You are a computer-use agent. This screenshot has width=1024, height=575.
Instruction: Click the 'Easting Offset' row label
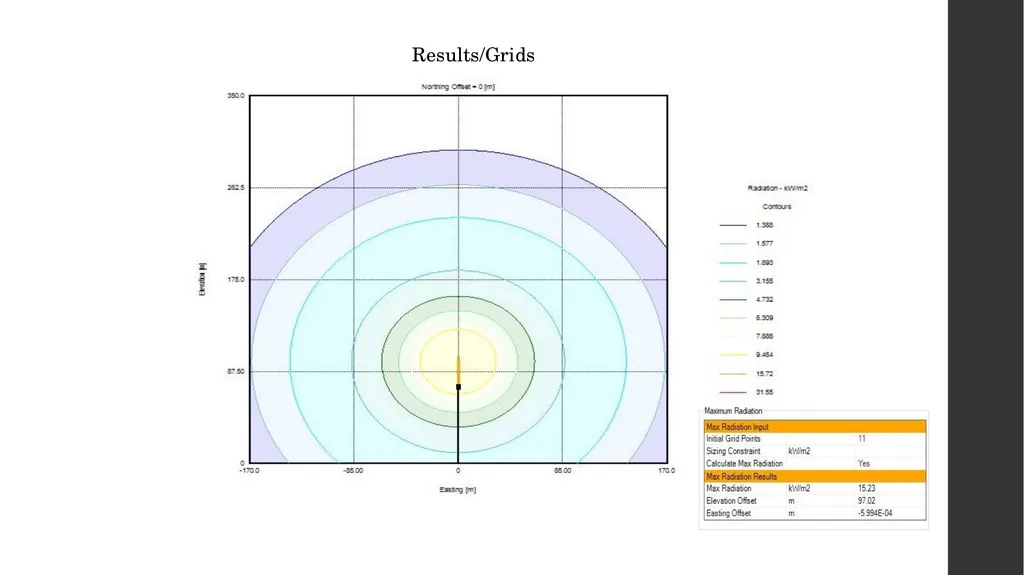click(728, 514)
